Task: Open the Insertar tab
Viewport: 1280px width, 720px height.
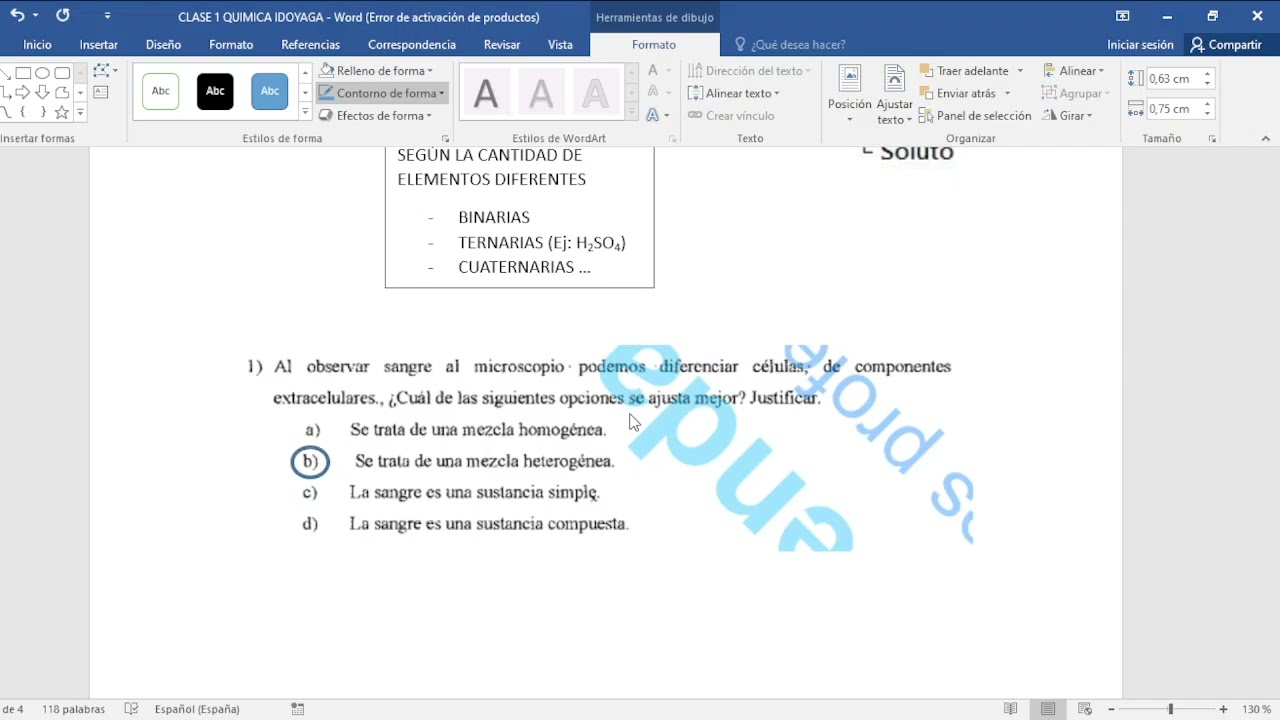Action: point(99,45)
